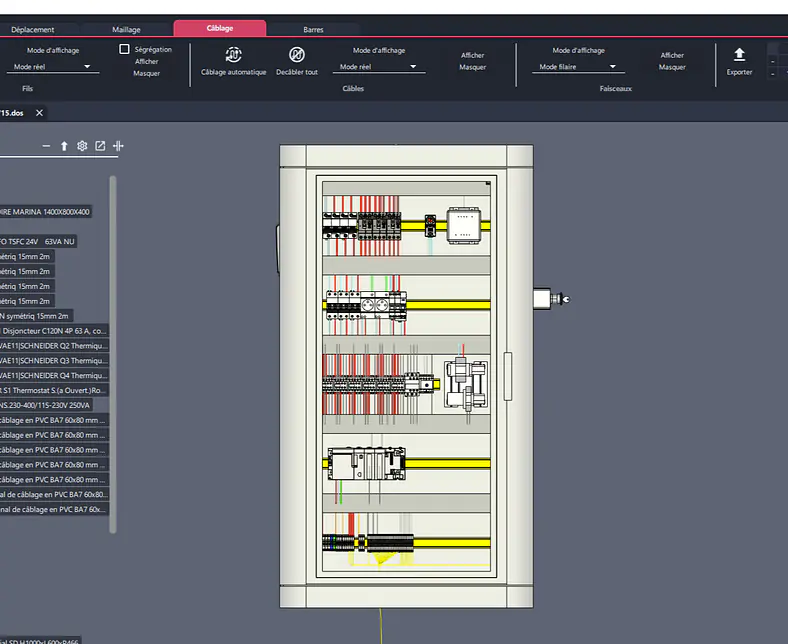The width and height of the screenshot is (788, 644).
Task: Click Masquer in the Câbles group
Action: (472, 67)
